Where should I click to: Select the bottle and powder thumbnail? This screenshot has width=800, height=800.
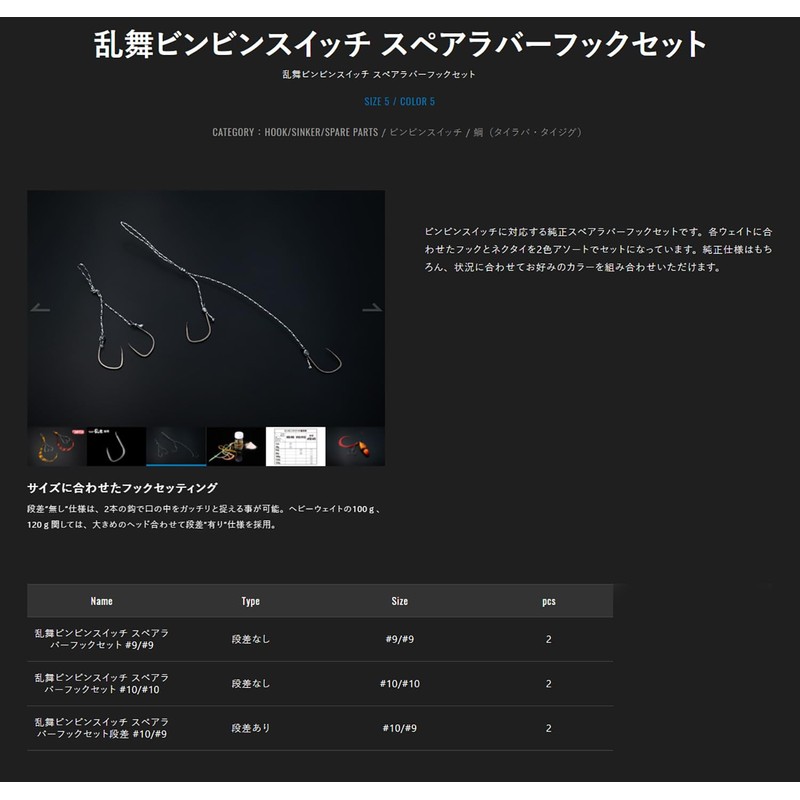pyautogui.click(x=236, y=446)
